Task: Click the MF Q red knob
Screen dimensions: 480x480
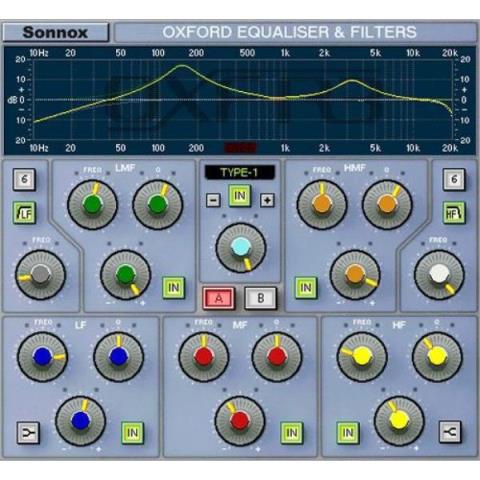Action: (277, 357)
